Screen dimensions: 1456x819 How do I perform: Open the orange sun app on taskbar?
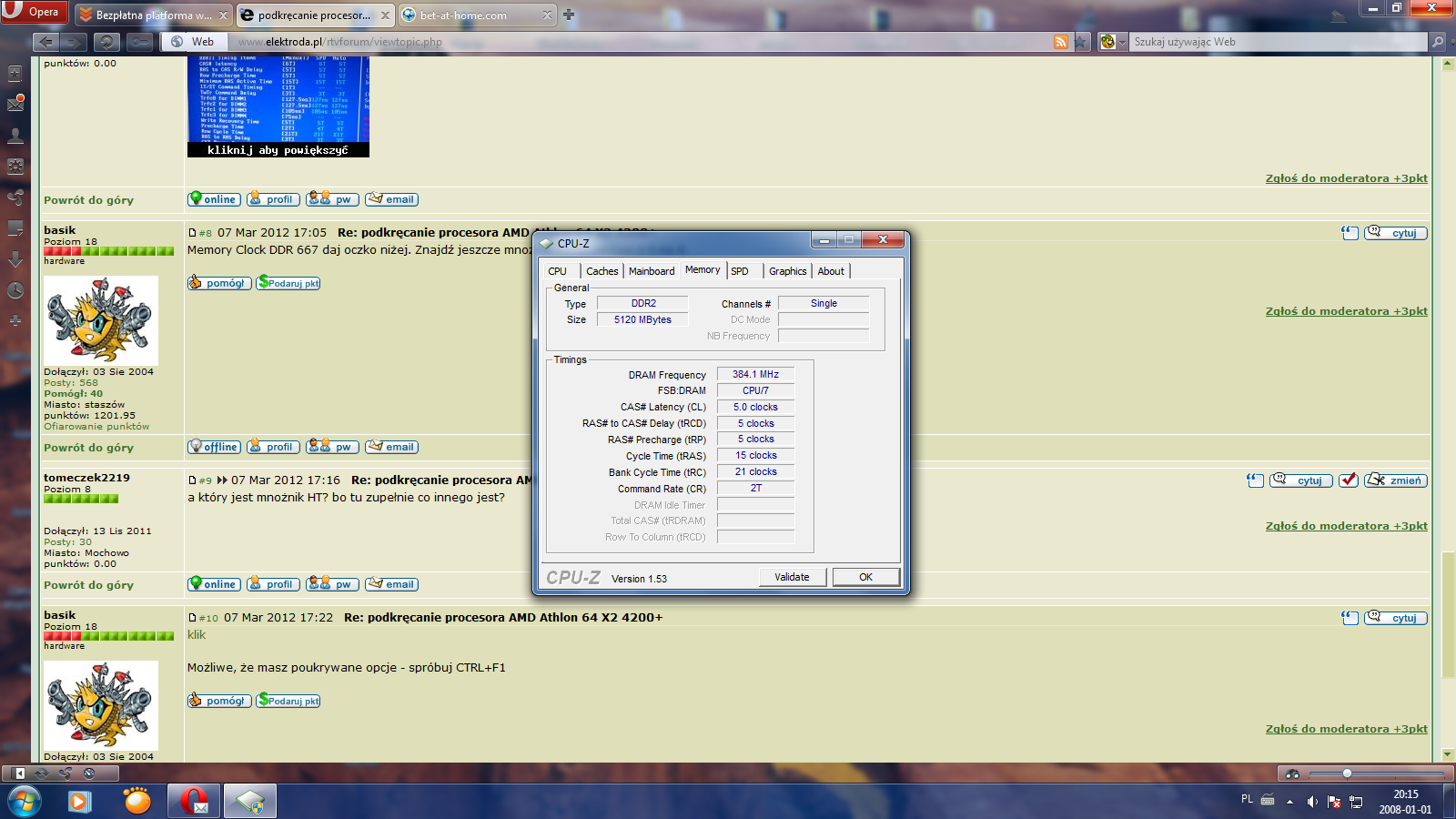coord(137,802)
